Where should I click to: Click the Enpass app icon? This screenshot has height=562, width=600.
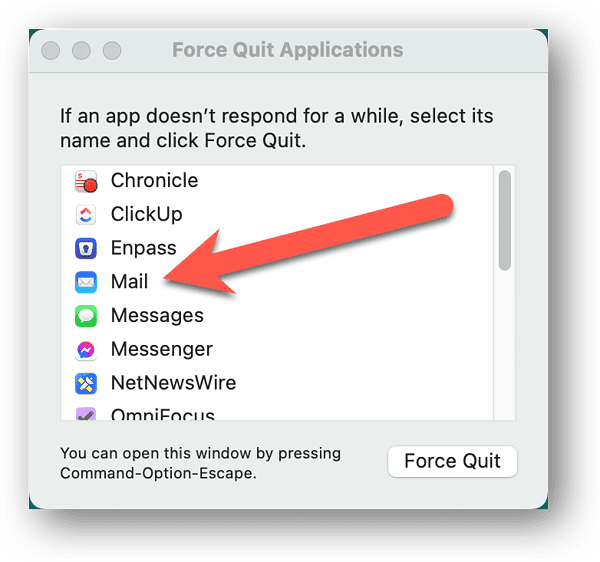[x=87, y=248]
